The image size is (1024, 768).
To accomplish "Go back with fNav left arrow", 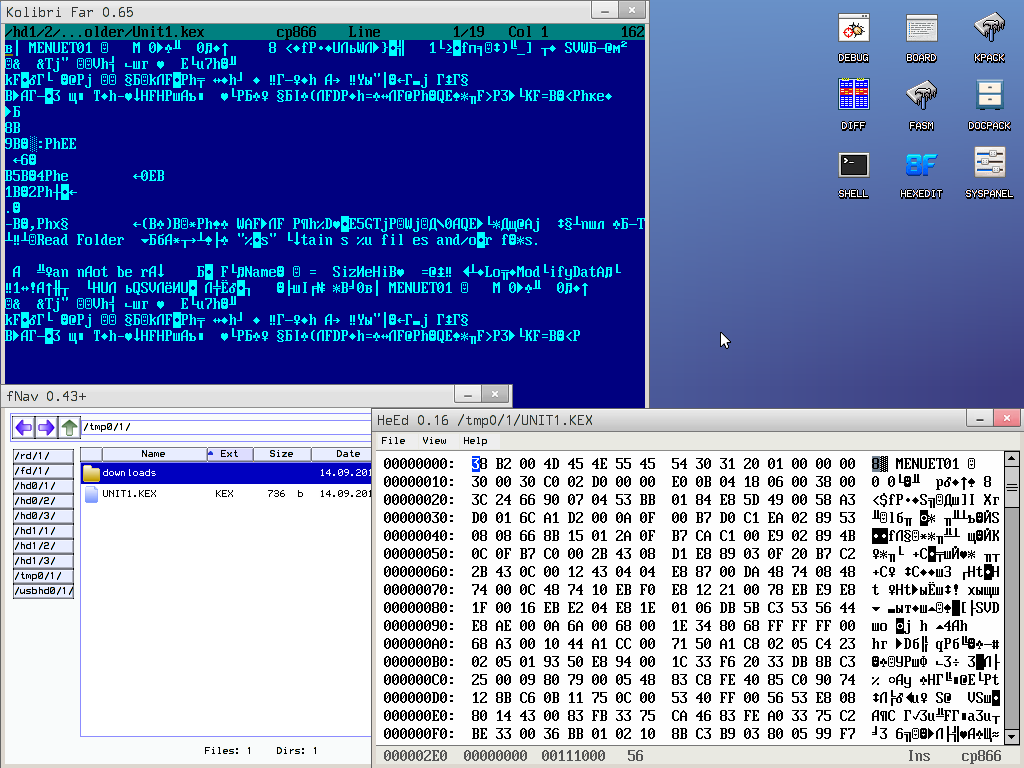I will pyautogui.click(x=24, y=428).
